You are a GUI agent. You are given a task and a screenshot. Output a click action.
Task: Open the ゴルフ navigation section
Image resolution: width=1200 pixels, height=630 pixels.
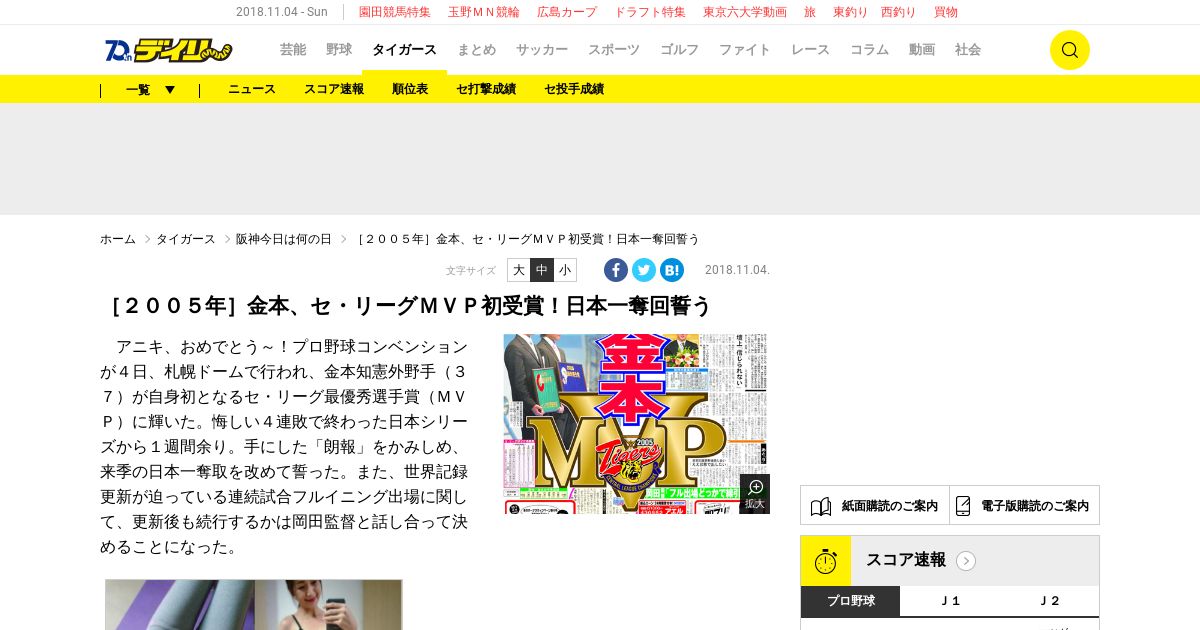click(x=679, y=49)
